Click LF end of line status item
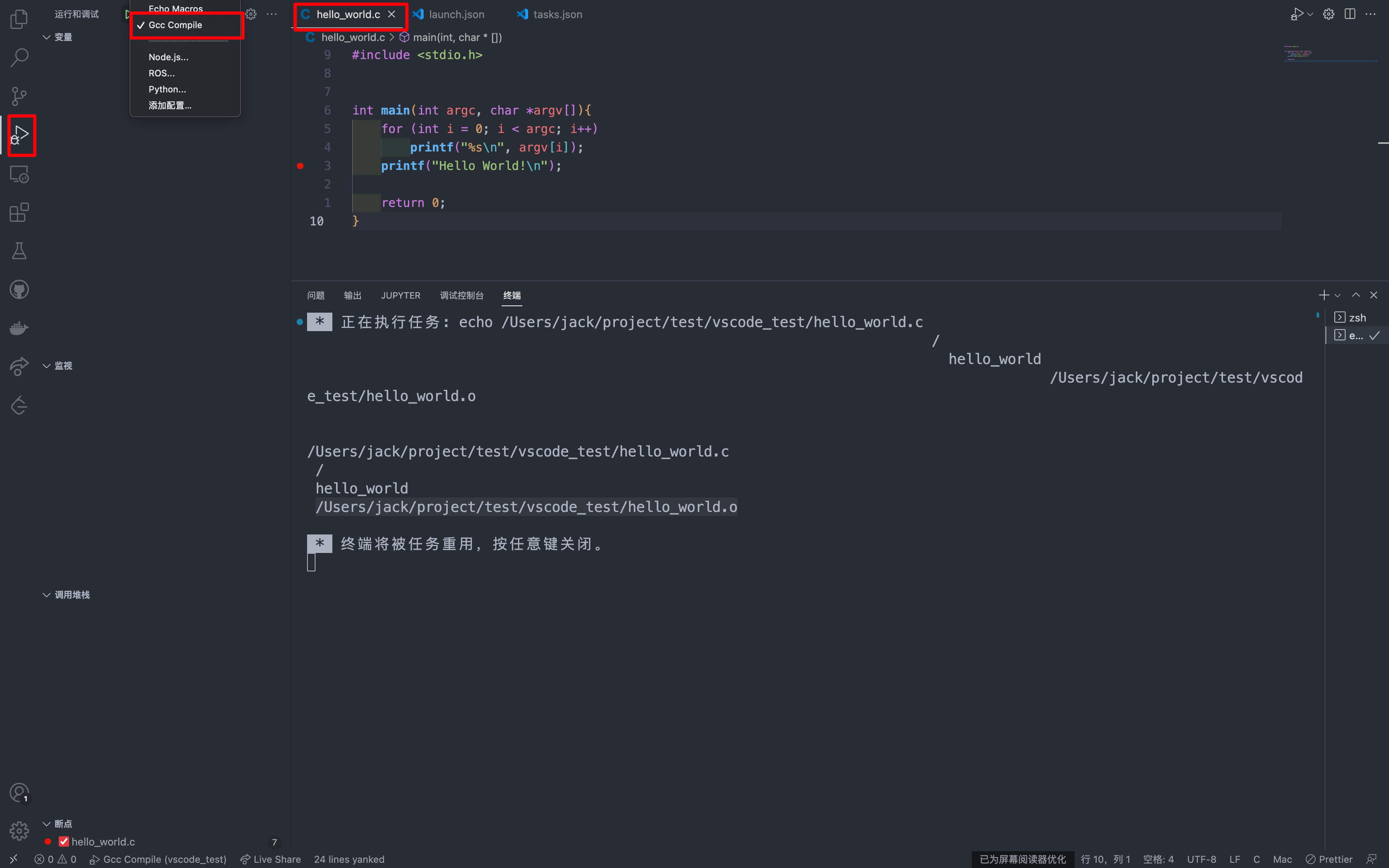 tap(1235, 859)
